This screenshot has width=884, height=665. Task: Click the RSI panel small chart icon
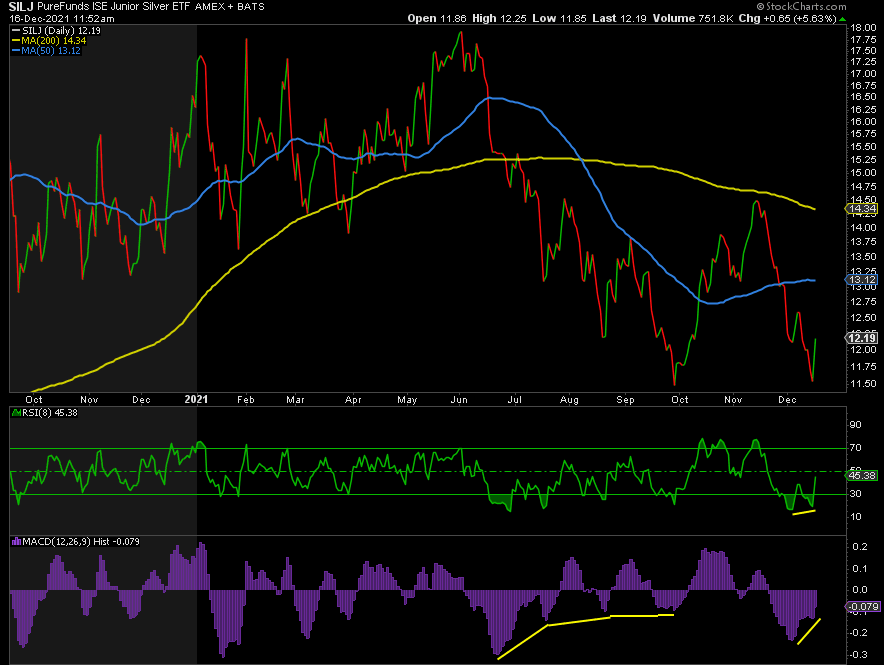pos(16,413)
